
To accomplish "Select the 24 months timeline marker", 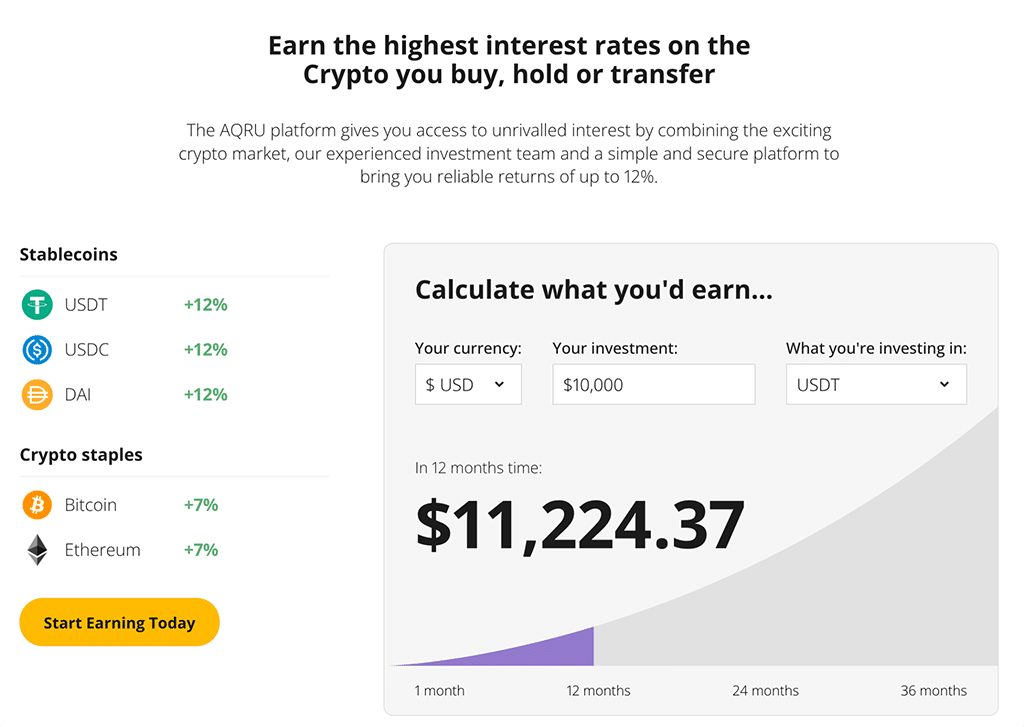I will tap(765, 690).
